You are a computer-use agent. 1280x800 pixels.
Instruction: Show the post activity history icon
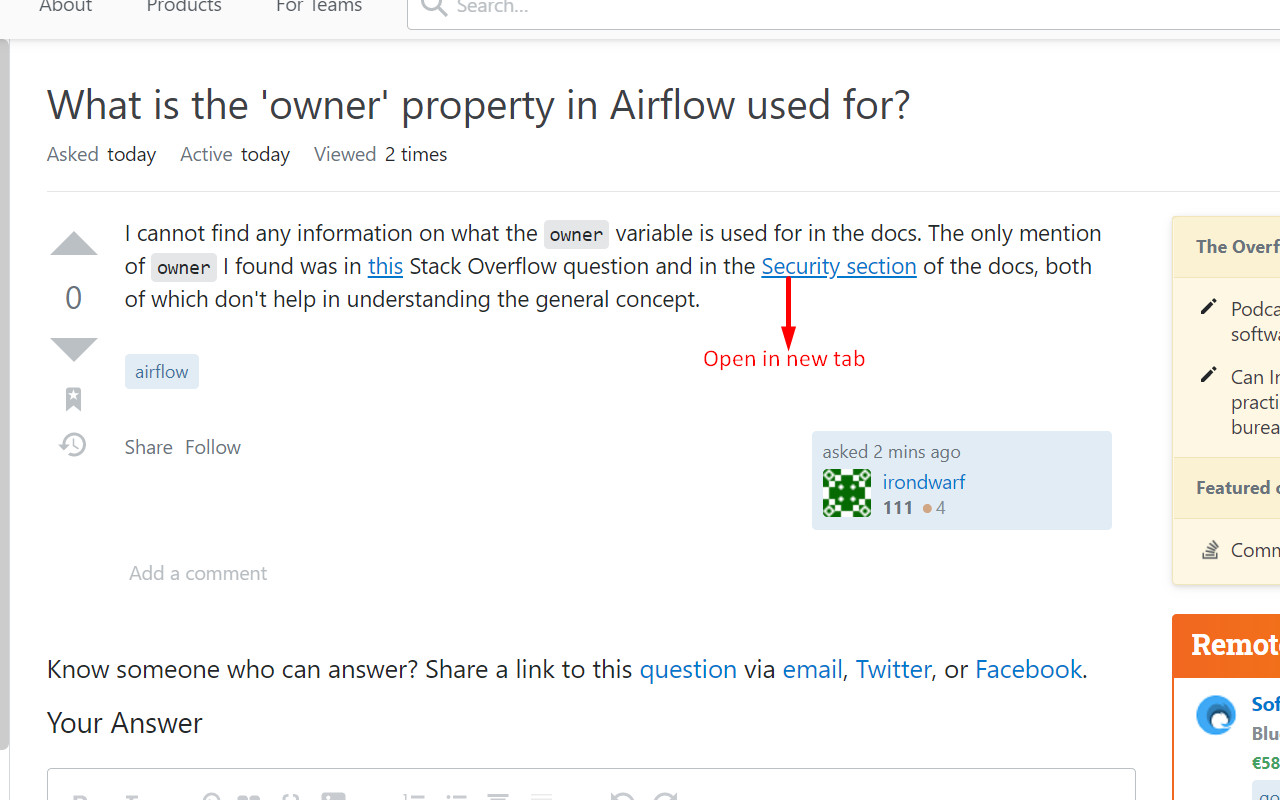[x=73, y=445]
